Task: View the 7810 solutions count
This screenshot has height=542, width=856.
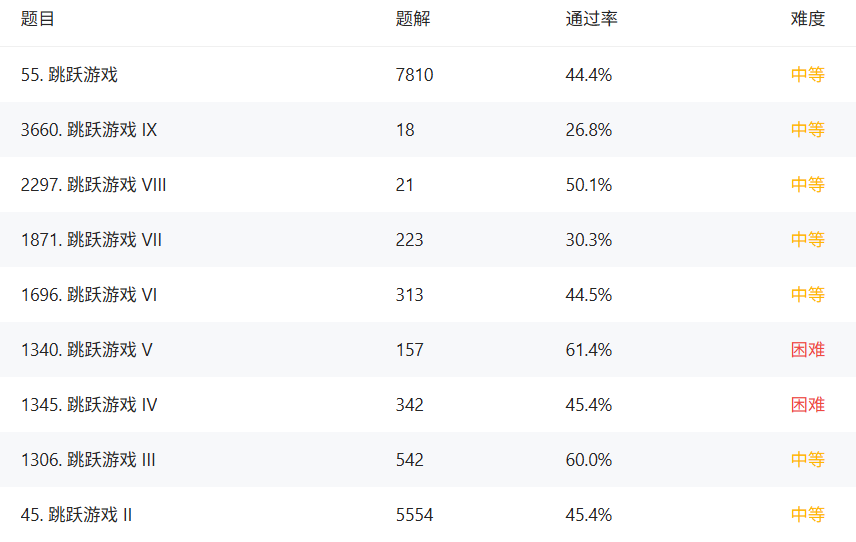Action: click(415, 75)
